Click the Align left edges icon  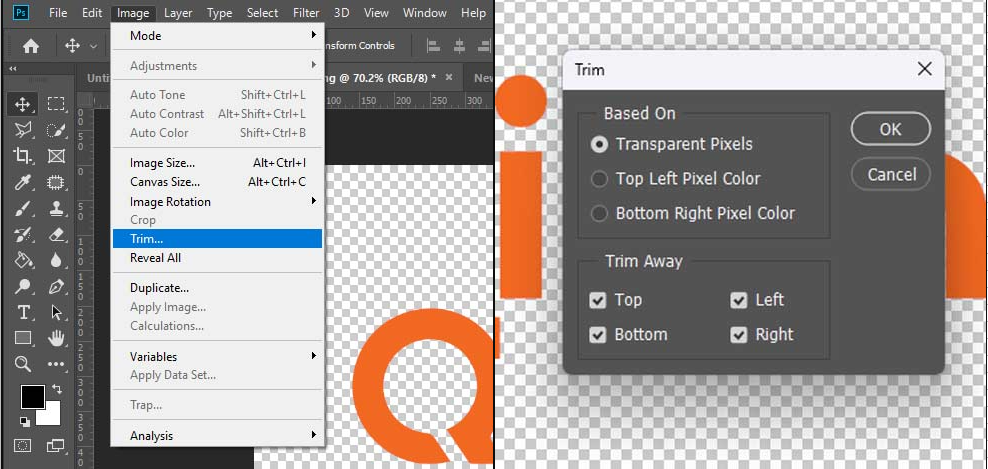[x=434, y=46]
